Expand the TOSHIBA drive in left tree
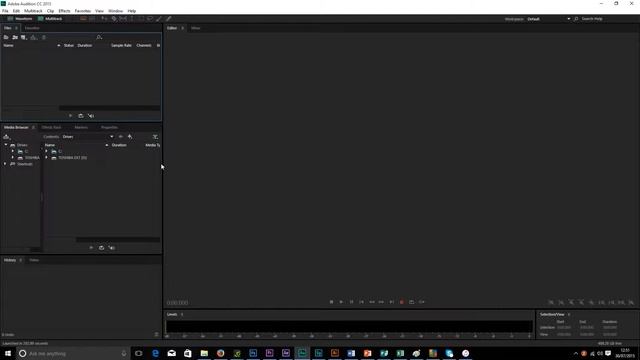This screenshot has height=360, width=640. [x=13, y=158]
